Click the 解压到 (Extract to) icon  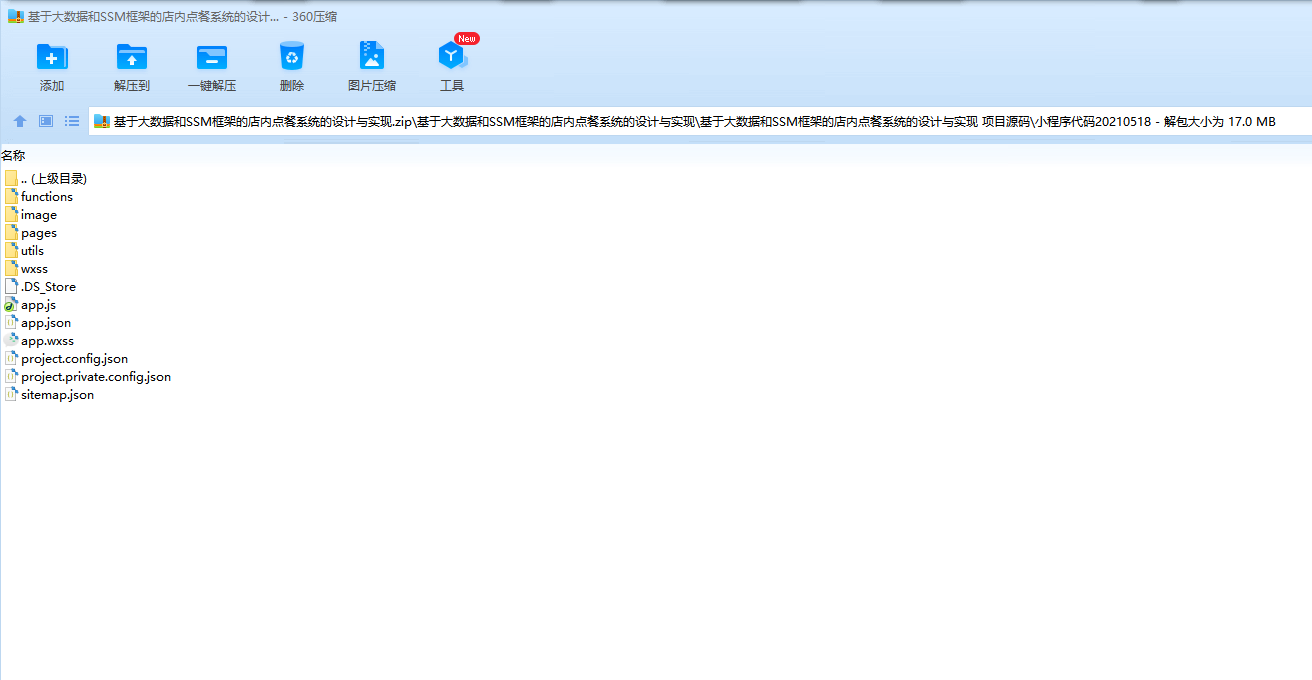coord(132,57)
